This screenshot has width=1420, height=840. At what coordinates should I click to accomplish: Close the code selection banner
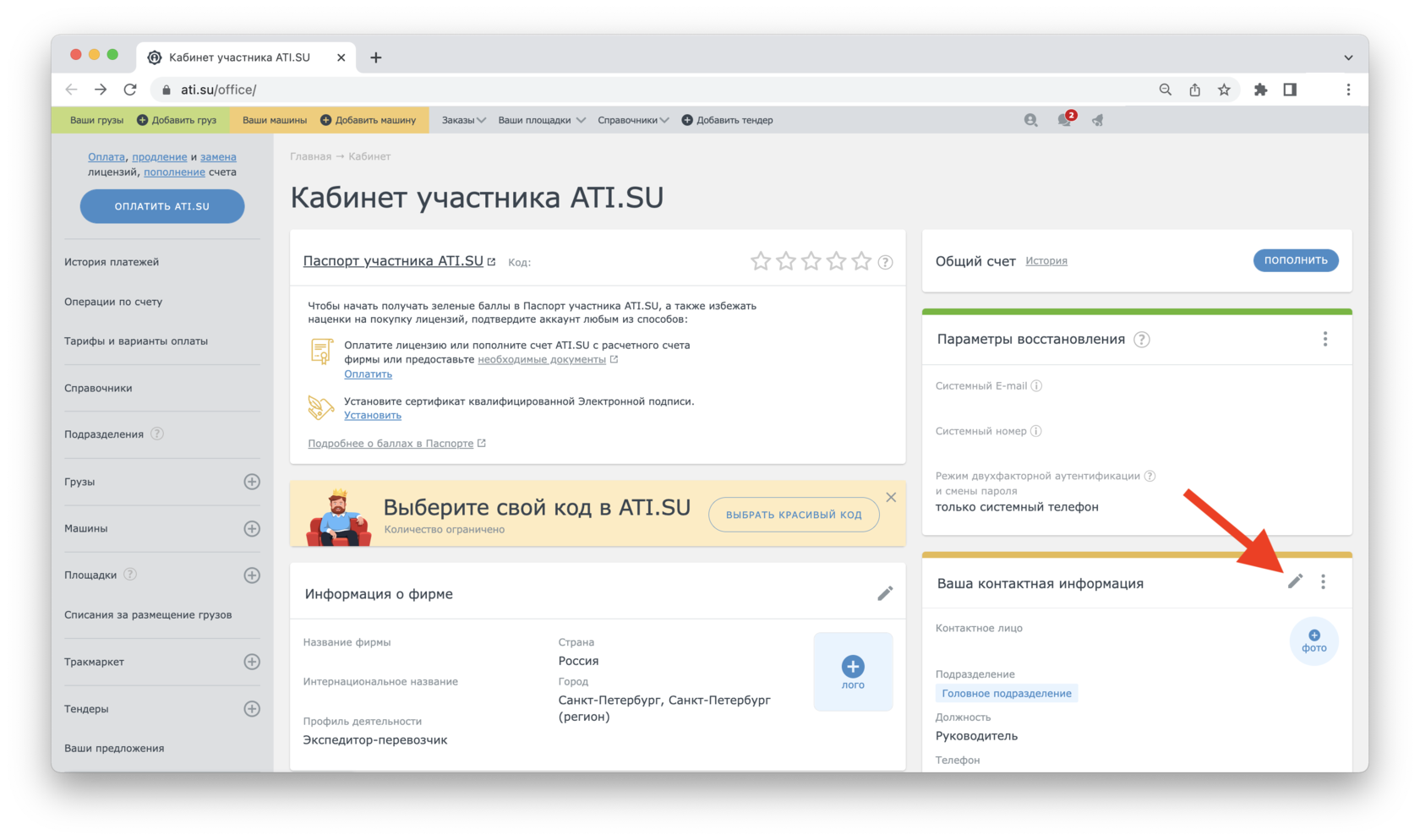(x=891, y=497)
